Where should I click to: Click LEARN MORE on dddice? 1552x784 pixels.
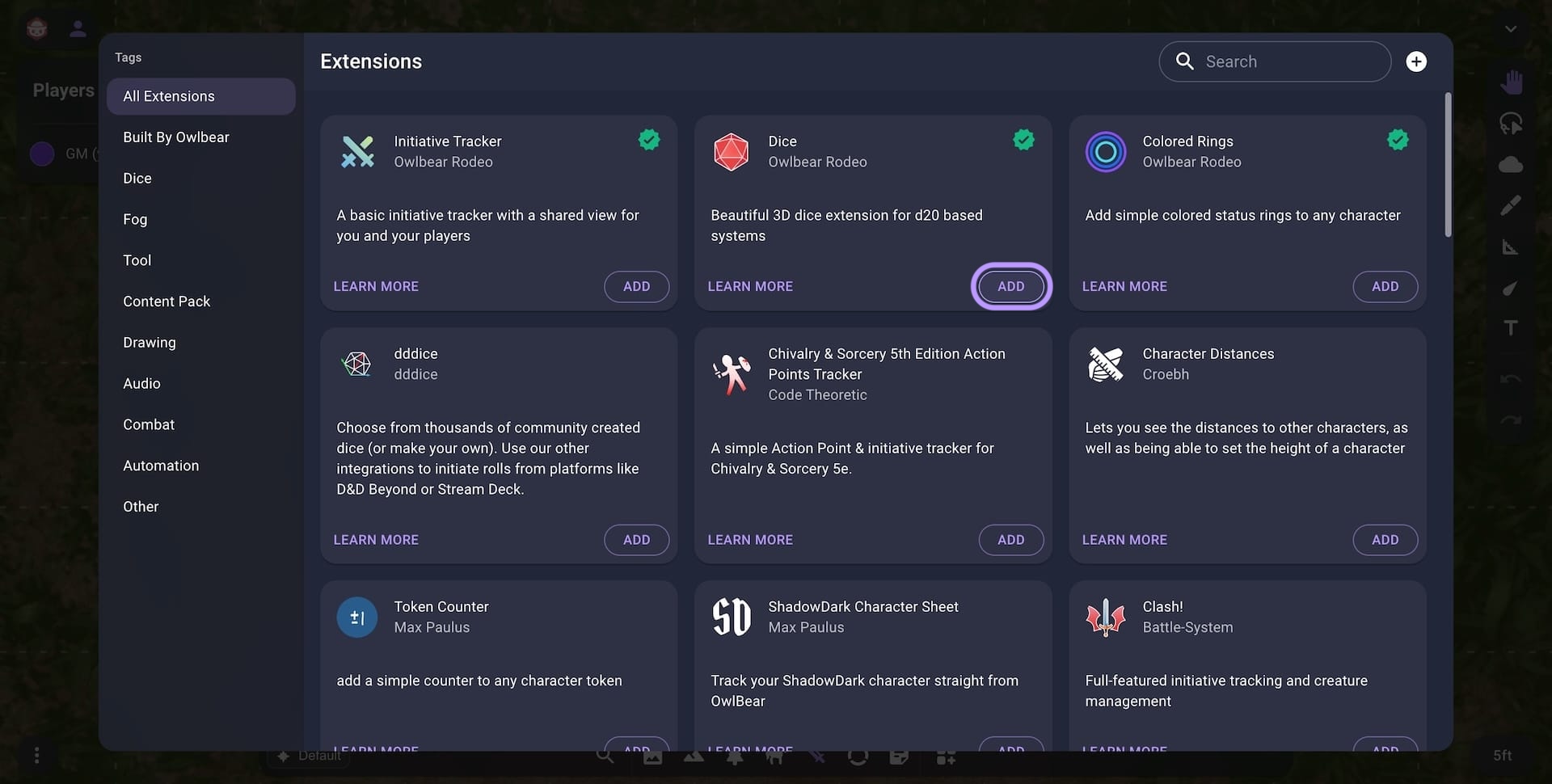pyautogui.click(x=376, y=539)
